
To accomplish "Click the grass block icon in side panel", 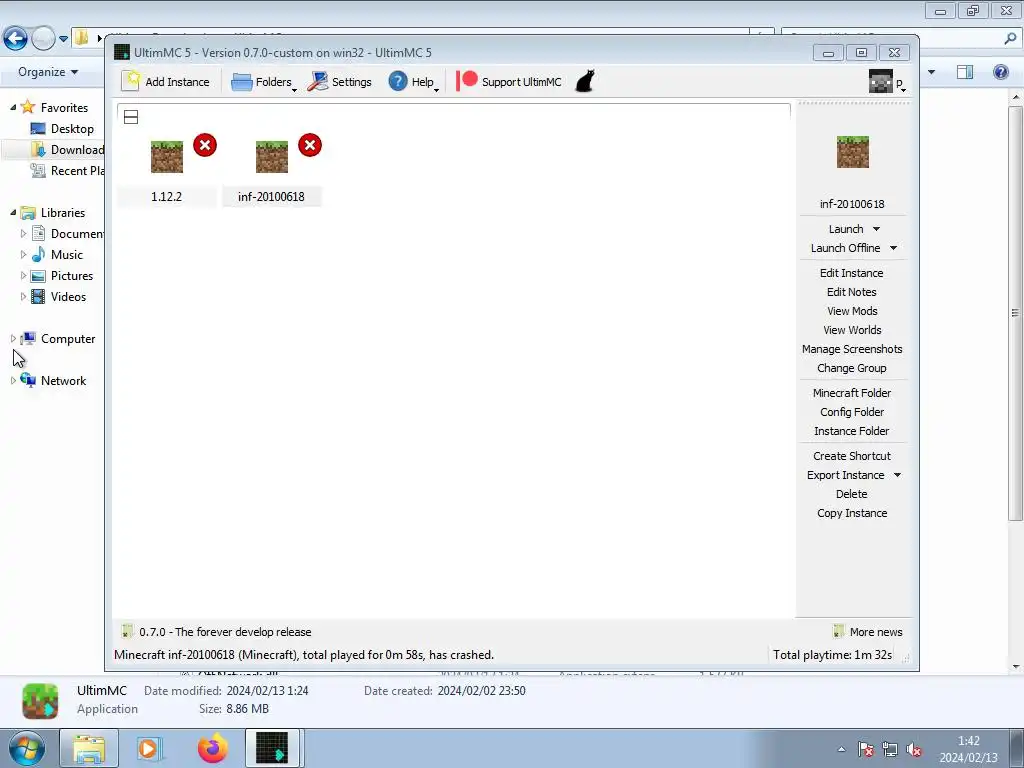I will pos(852,152).
